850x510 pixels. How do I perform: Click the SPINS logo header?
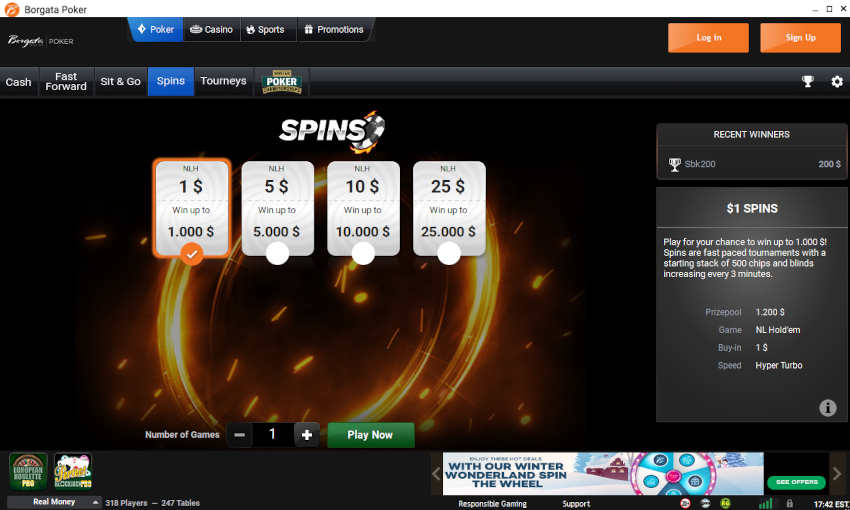332,131
